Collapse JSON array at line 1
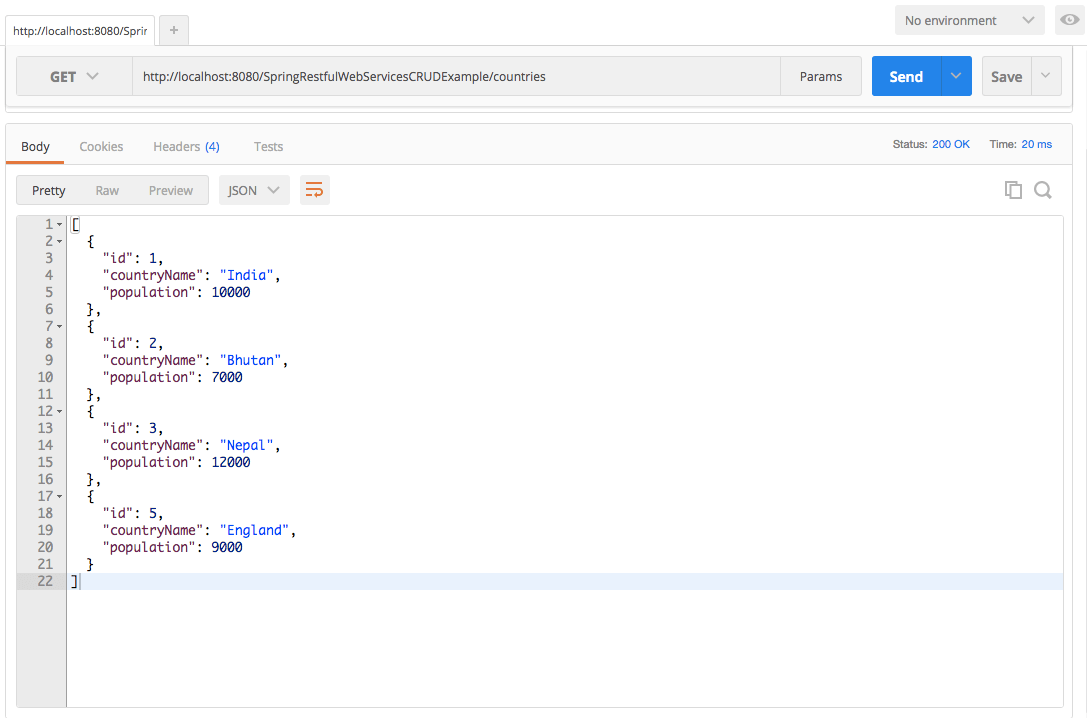The image size is (1087, 718). [x=59, y=224]
